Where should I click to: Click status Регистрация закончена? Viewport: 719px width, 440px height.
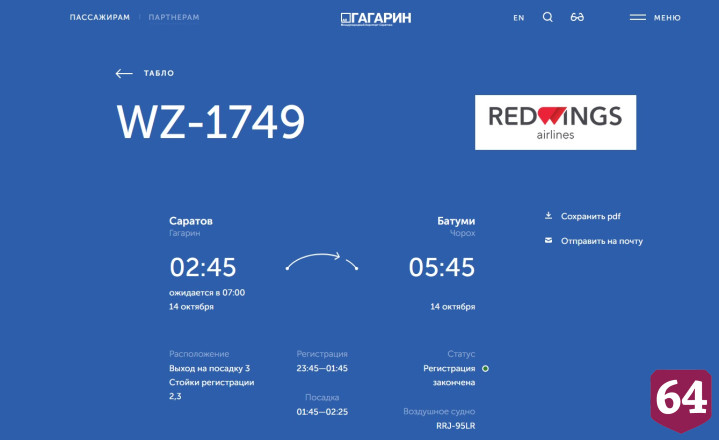click(449, 375)
